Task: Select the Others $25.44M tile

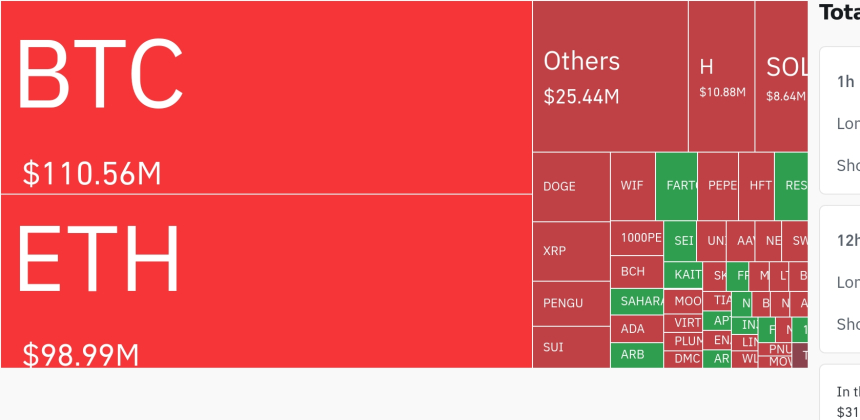Action: [610, 76]
